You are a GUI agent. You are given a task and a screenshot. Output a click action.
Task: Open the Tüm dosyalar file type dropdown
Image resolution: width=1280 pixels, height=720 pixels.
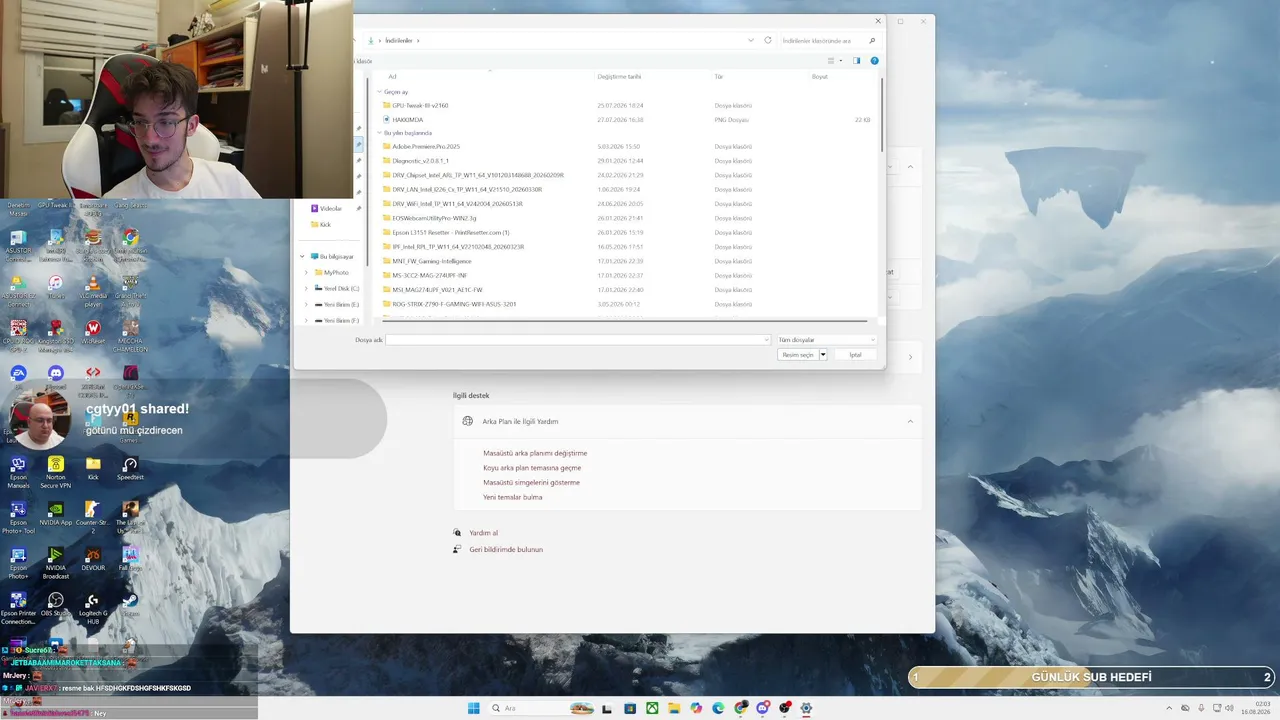pyautogui.click(x=827, y=340)
